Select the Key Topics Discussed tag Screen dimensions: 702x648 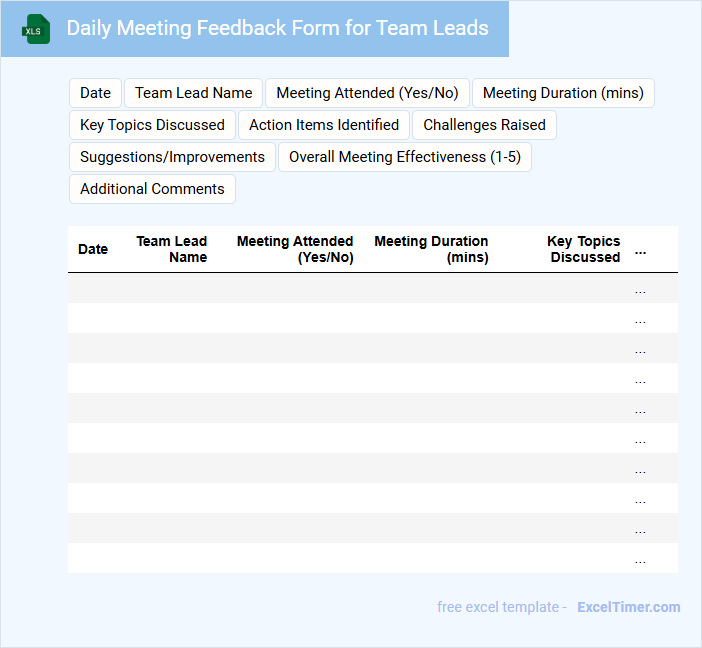tap(152, 125)
